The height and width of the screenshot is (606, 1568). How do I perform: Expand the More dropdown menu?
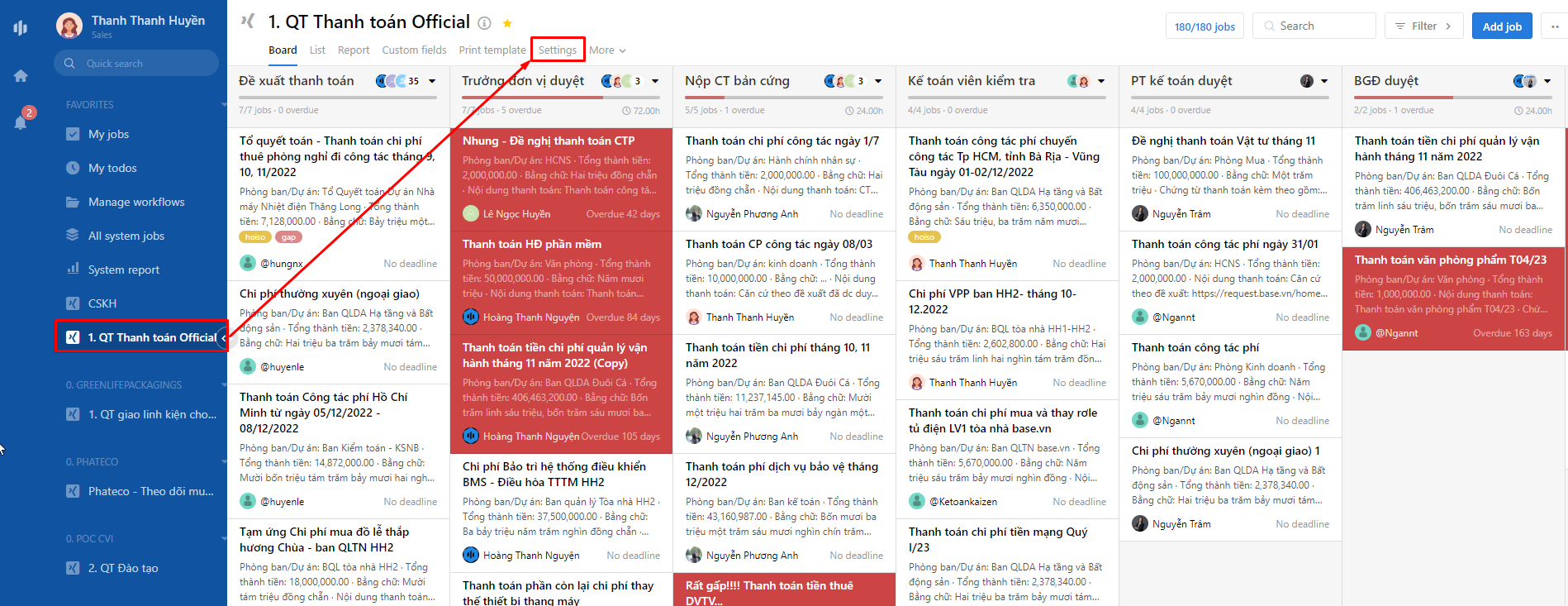pos(607,50)
